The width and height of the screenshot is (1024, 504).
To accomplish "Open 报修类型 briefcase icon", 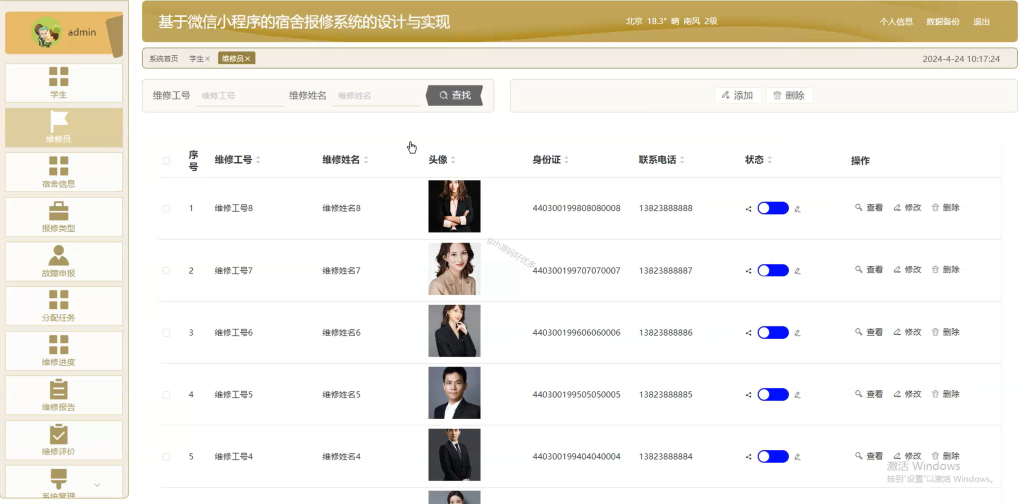I will (59, 211).
